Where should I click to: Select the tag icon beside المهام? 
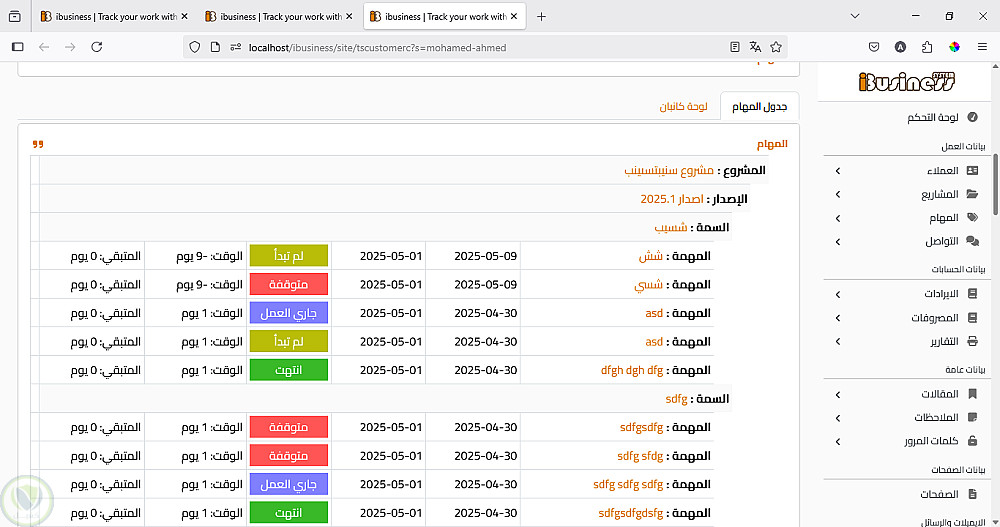click(x=972, y=218)
